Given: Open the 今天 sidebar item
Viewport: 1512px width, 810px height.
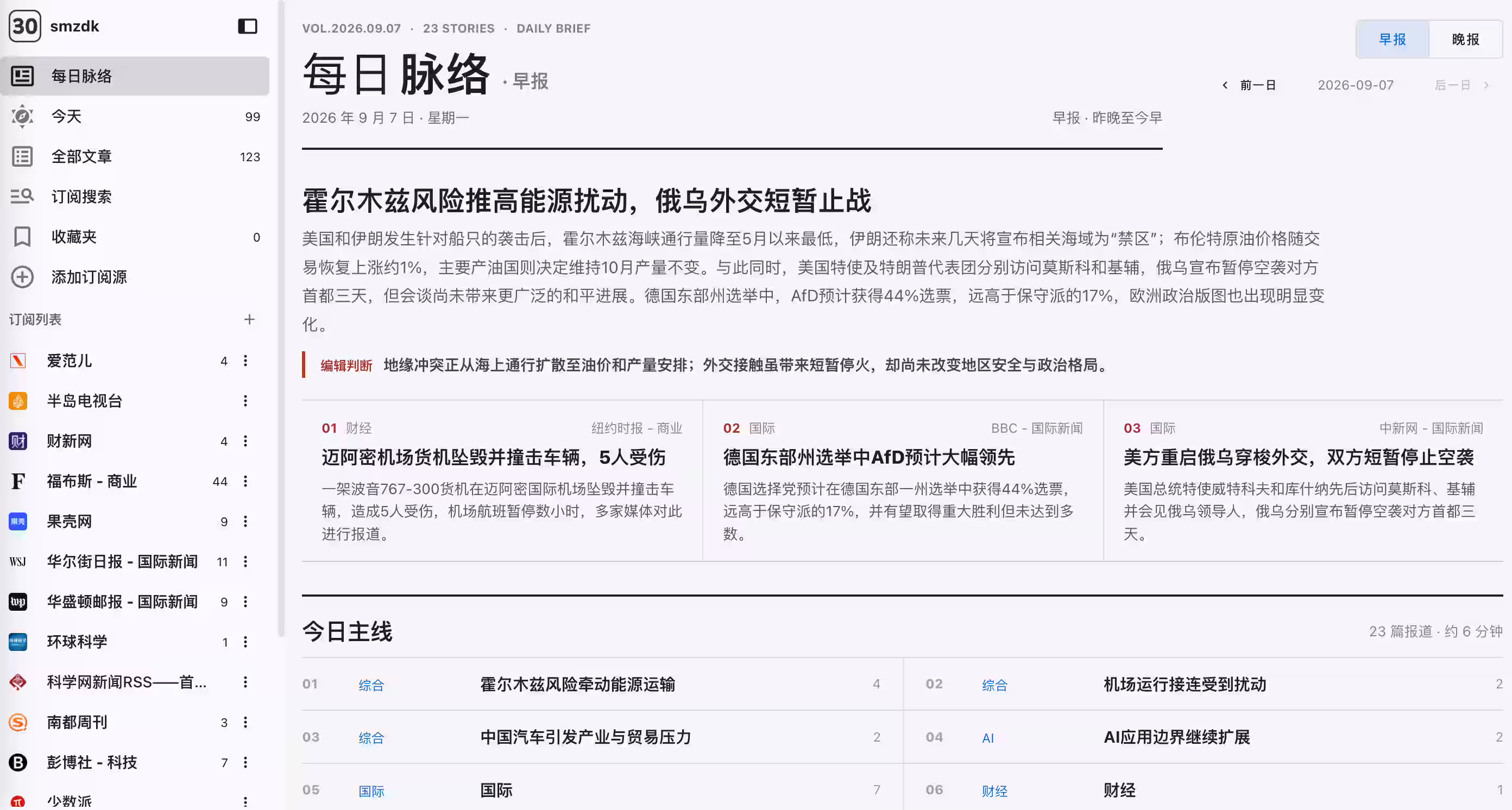Looking at the screenshot, I should pos(135,117).
